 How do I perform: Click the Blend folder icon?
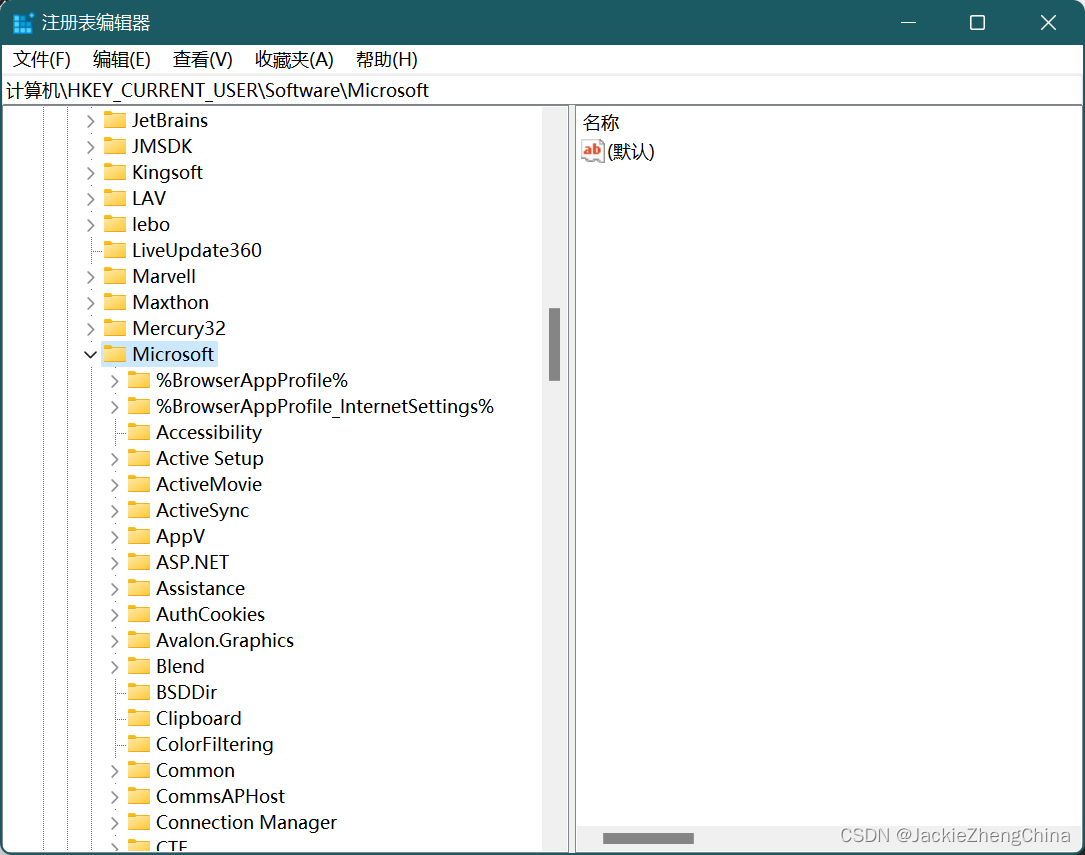pyautogui.click(x=139, y=666)
